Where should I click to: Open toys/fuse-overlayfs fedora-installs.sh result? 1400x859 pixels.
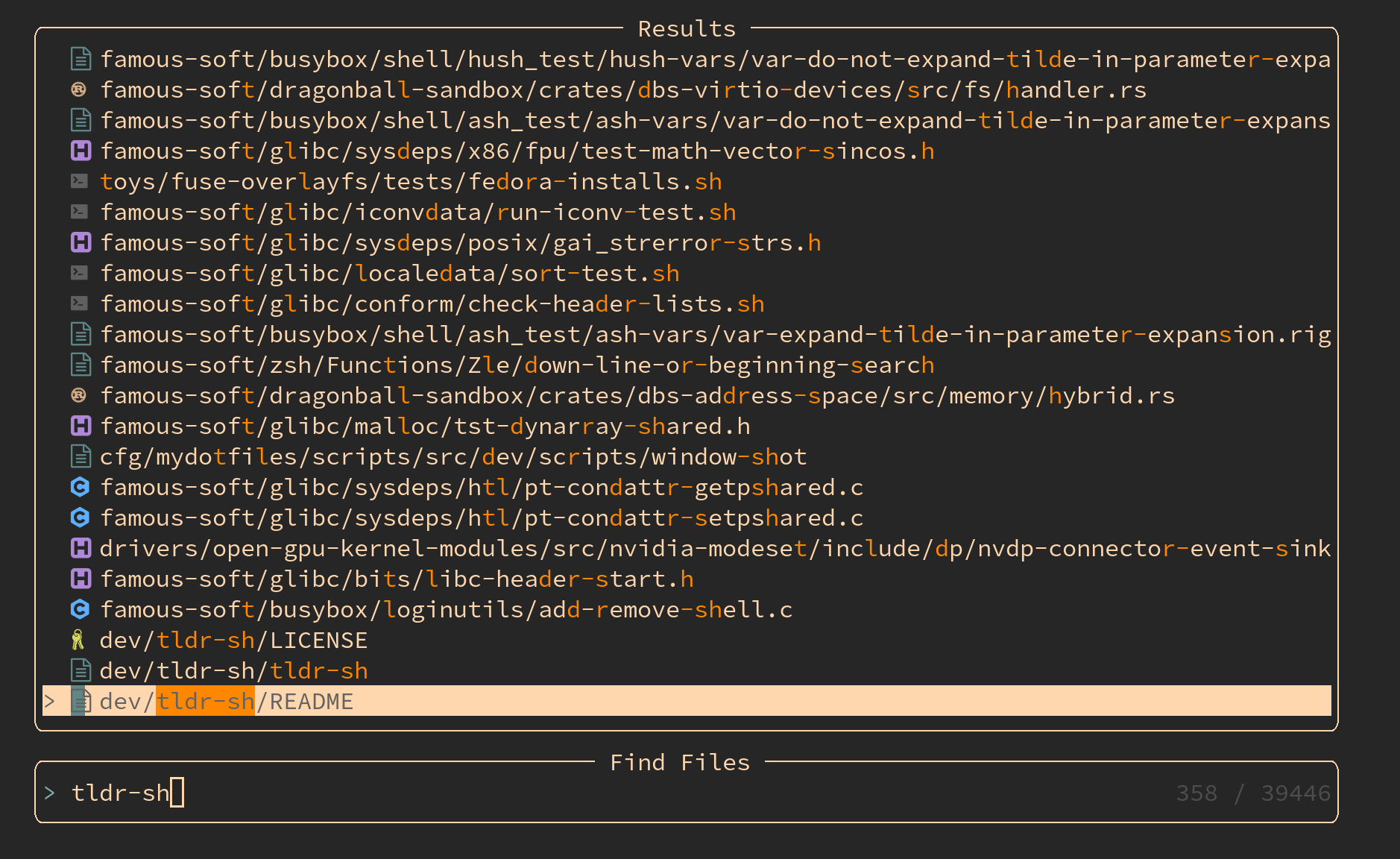687,181
